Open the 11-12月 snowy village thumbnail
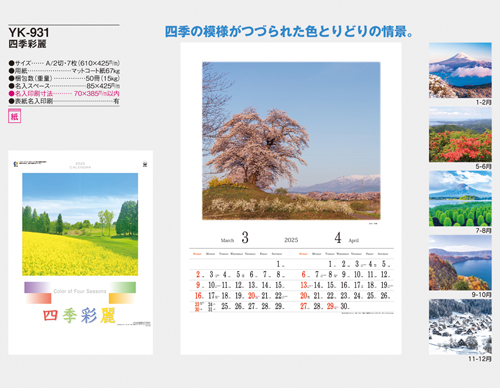Screen dimensions: 500x388 pos(460,327)
